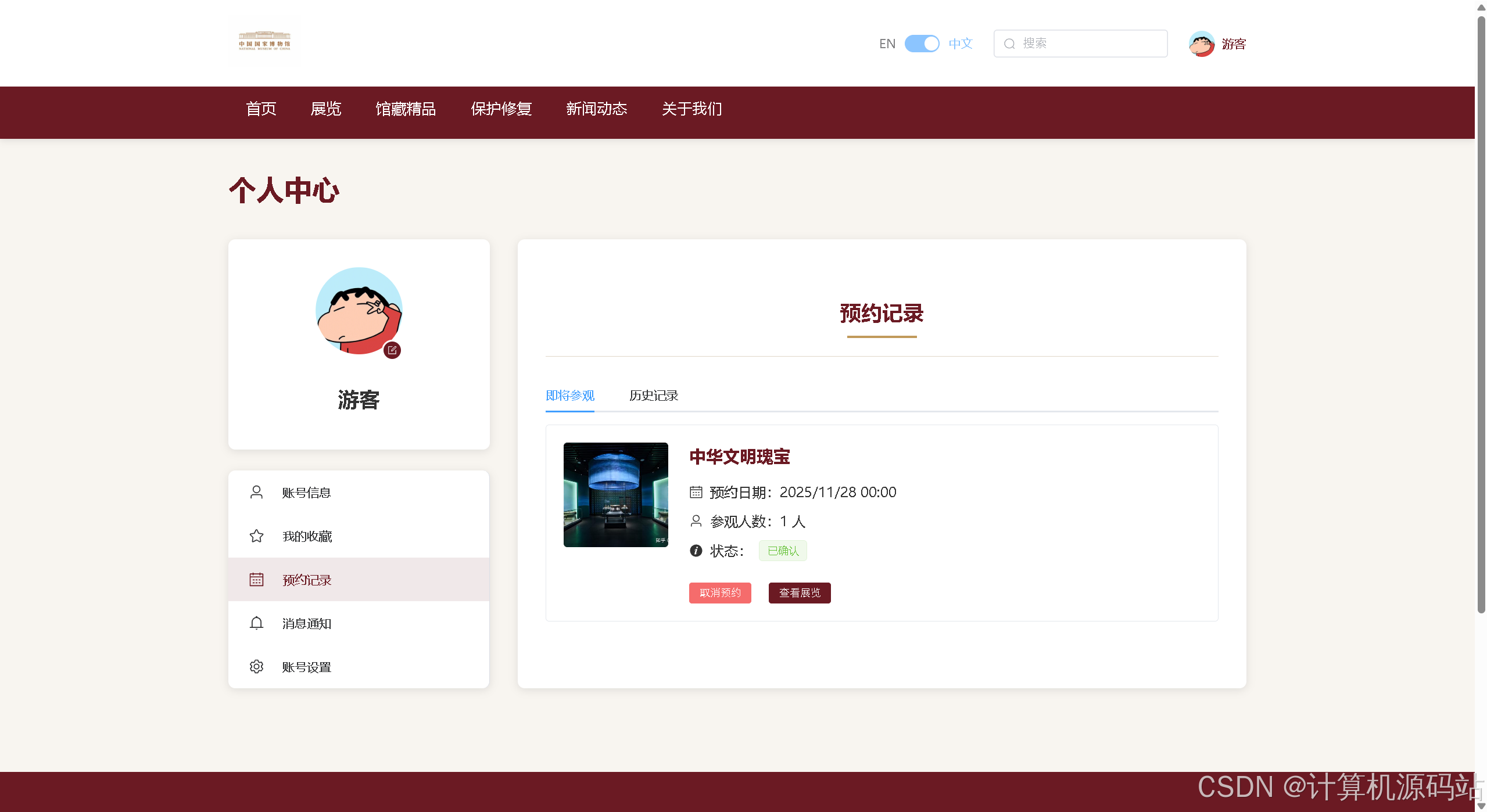Navigate to 新闻动态

tap(596, 109)
